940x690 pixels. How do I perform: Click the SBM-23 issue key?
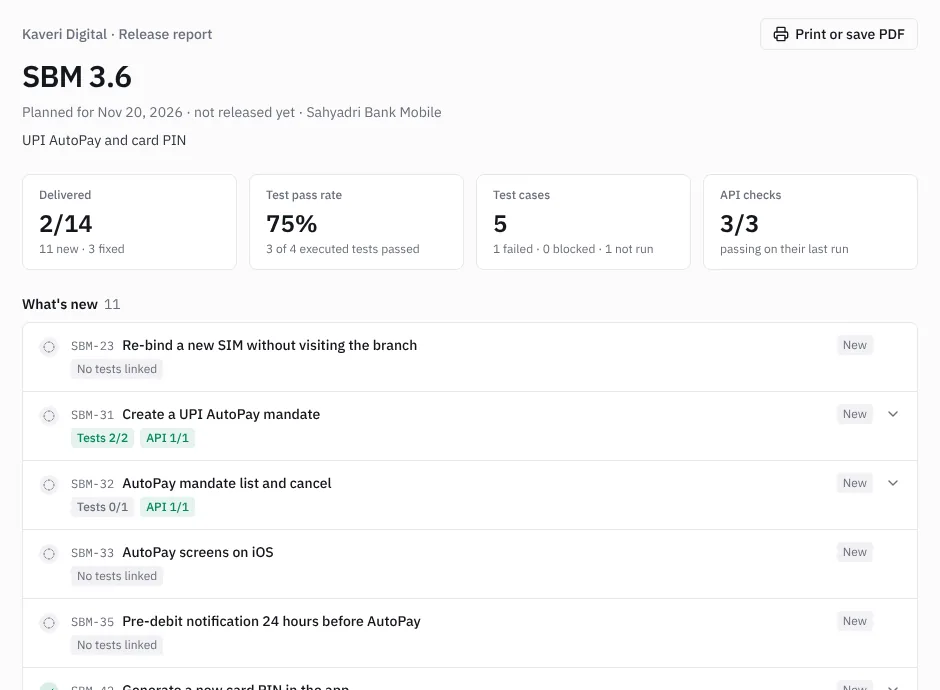click(92, 346)
